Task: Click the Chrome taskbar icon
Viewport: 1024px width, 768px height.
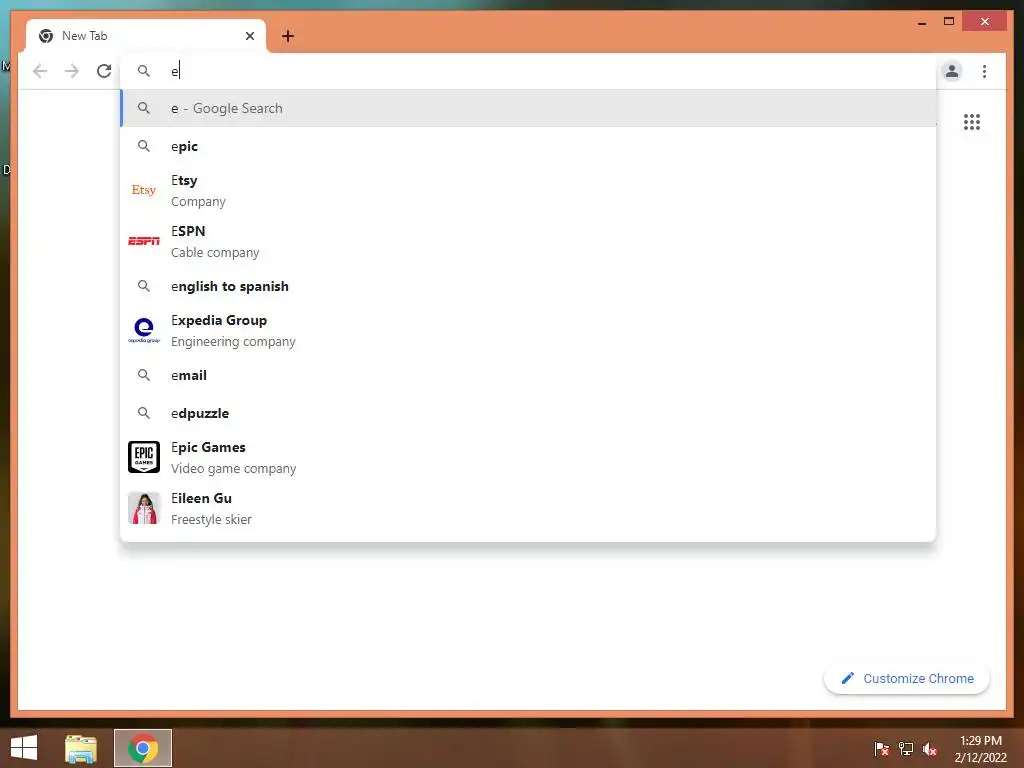Action: [143, 748]
